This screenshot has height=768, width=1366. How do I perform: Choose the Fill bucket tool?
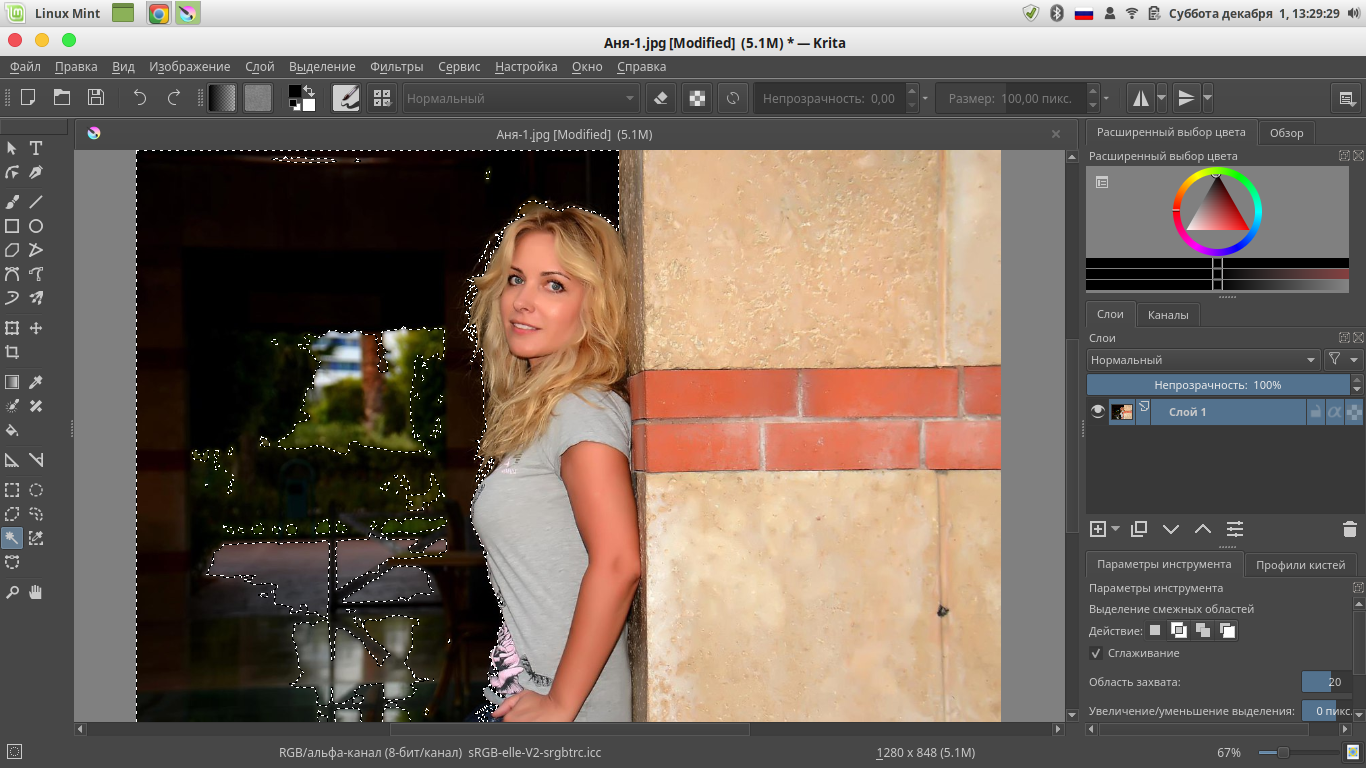coord(12,431)
